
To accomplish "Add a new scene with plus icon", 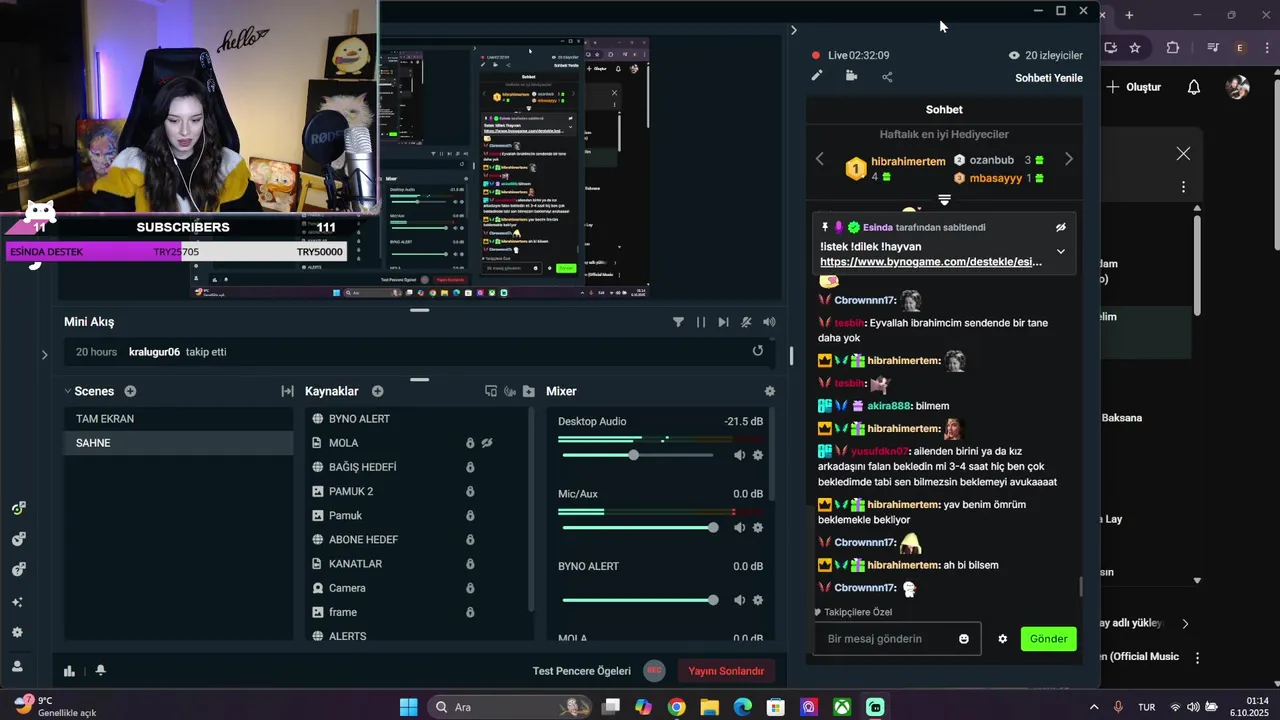I will point(130,391).
